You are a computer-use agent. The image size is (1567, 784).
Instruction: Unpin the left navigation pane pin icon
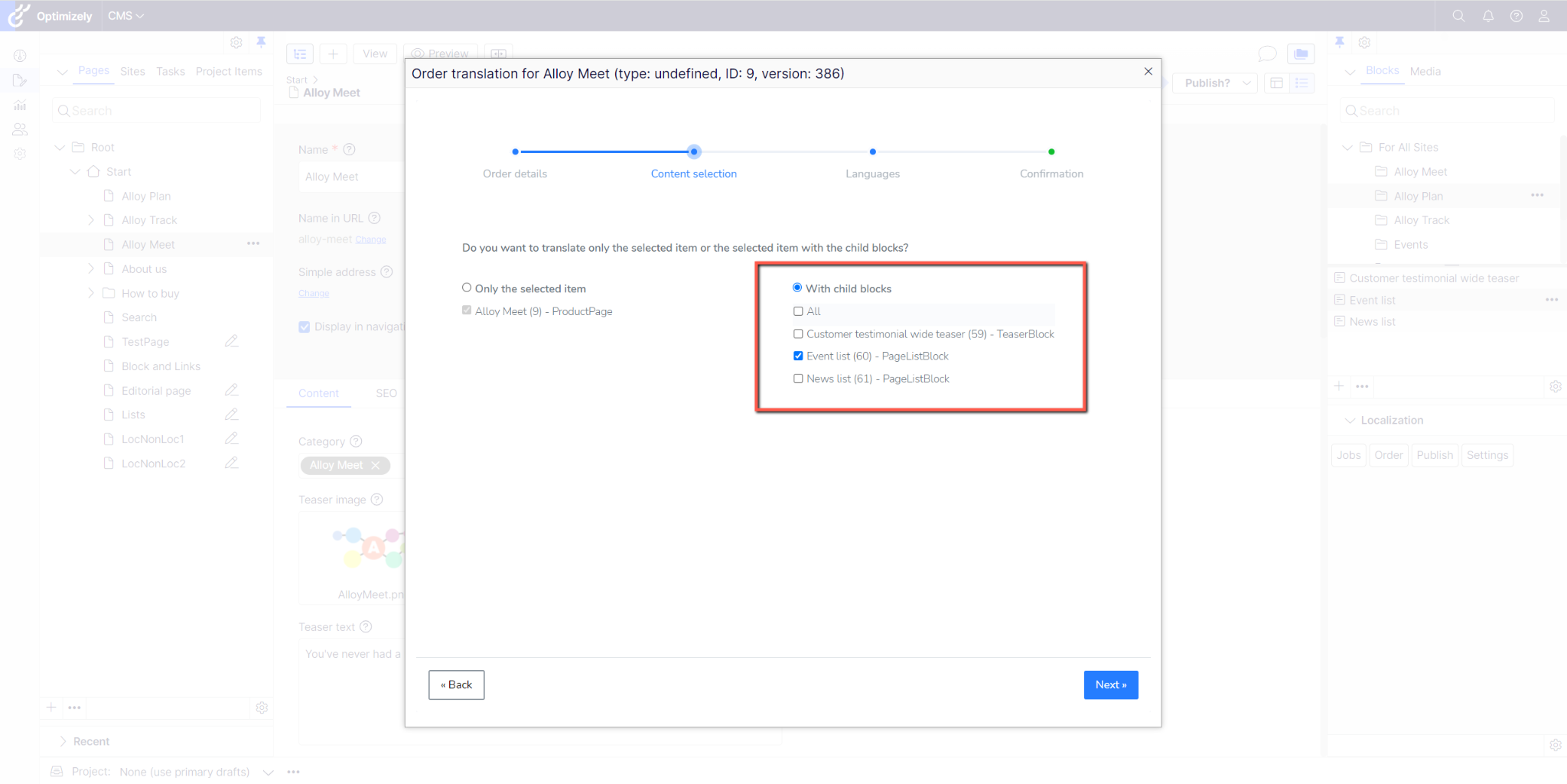point(261,42)
